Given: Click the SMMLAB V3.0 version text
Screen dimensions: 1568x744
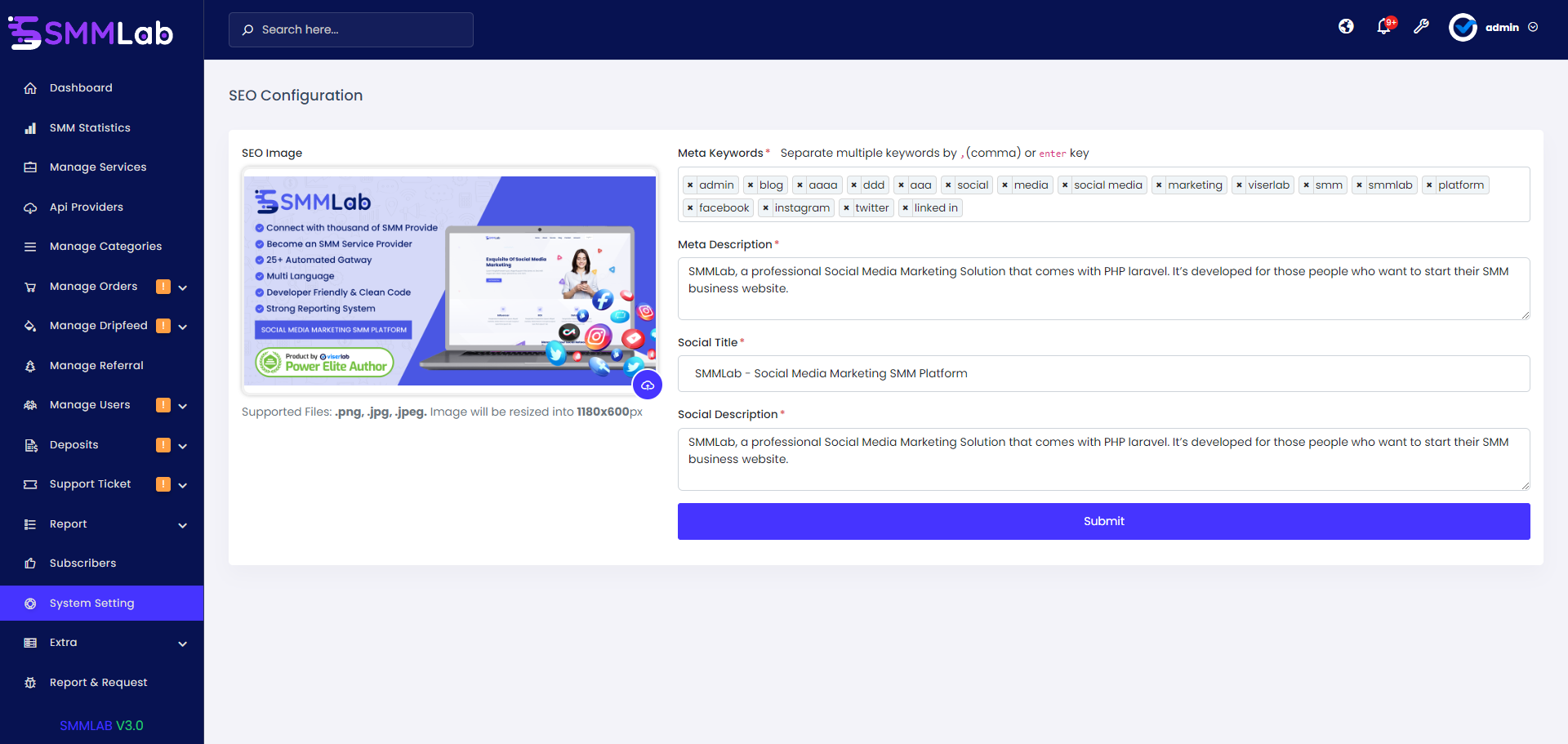Looking at the screenshot, I should [101, 725].
